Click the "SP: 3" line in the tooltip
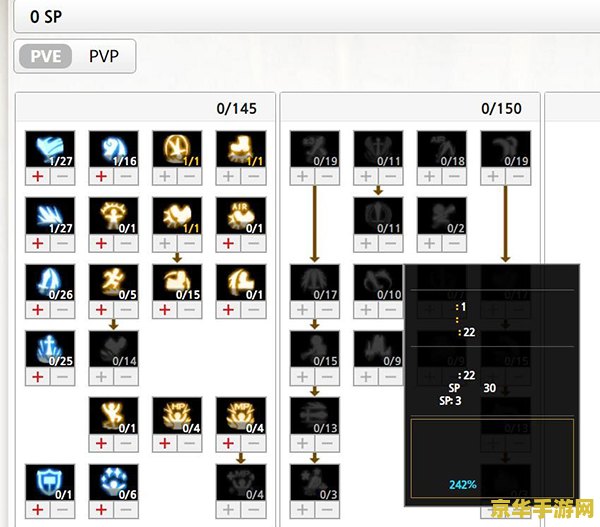The width and height of the screenshot is (600, 527). (450, 401)
